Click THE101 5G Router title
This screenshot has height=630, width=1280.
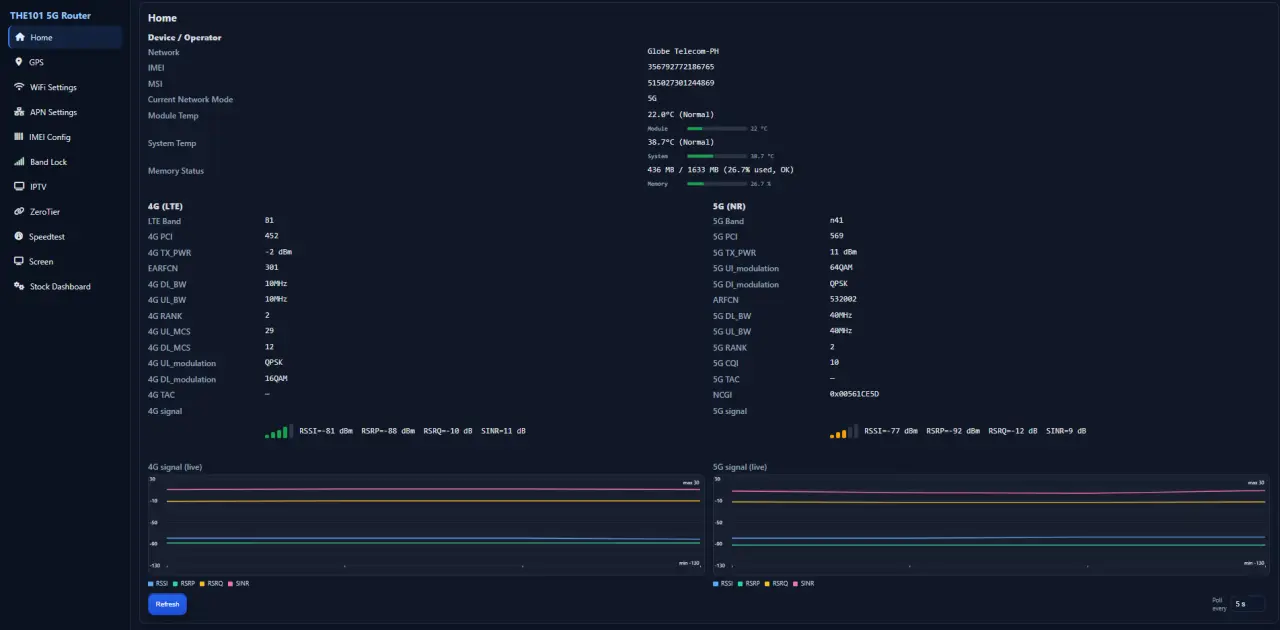50,15
